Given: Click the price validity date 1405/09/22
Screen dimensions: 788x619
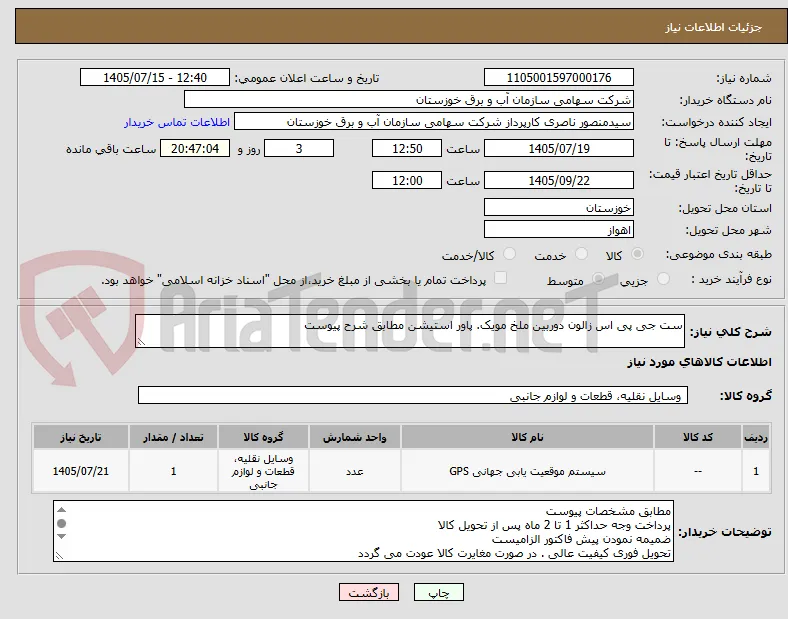Looking at the screenshot, I should click(x=559, y=180).
